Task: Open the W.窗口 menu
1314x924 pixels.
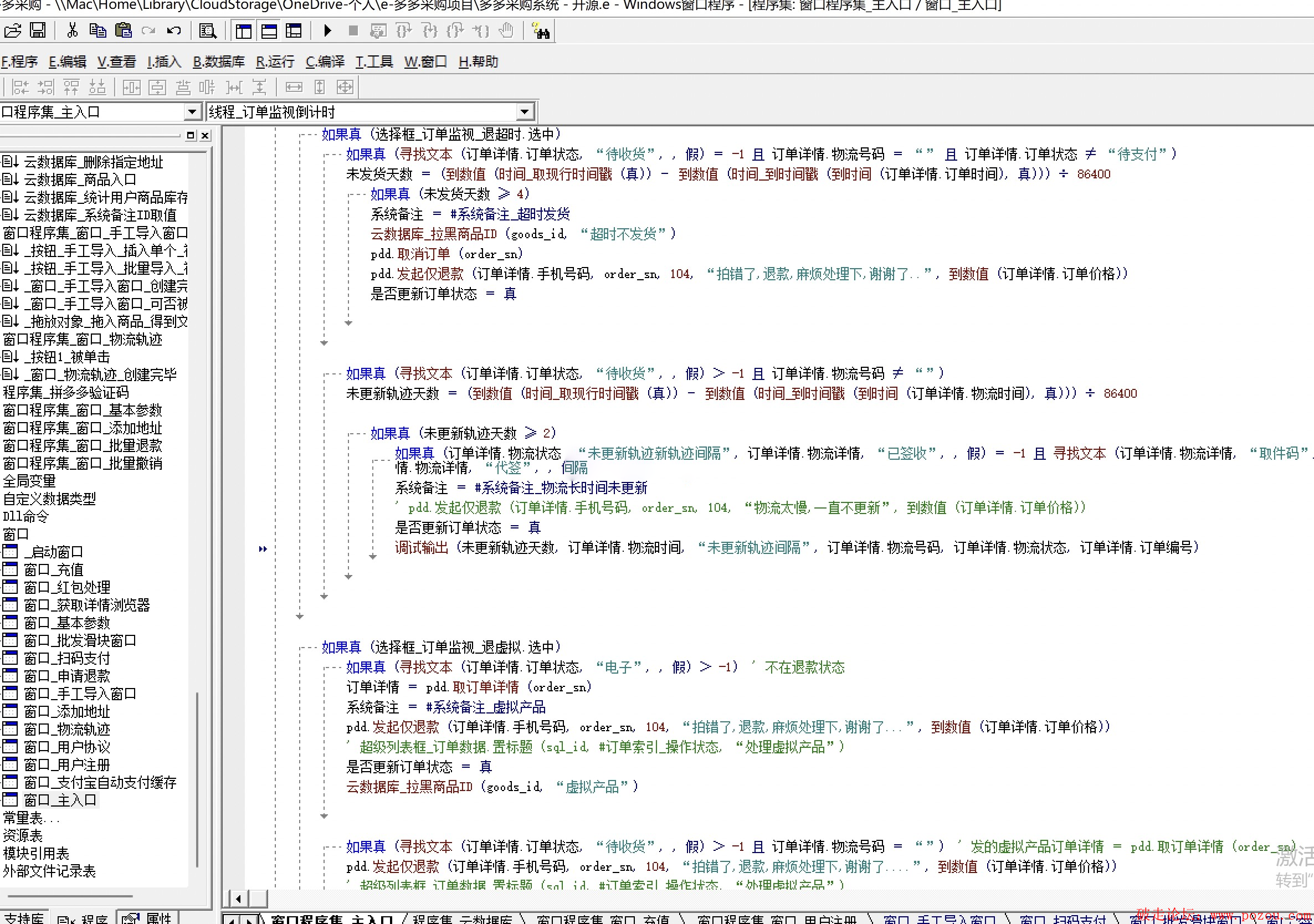Action: pos(426,62)
